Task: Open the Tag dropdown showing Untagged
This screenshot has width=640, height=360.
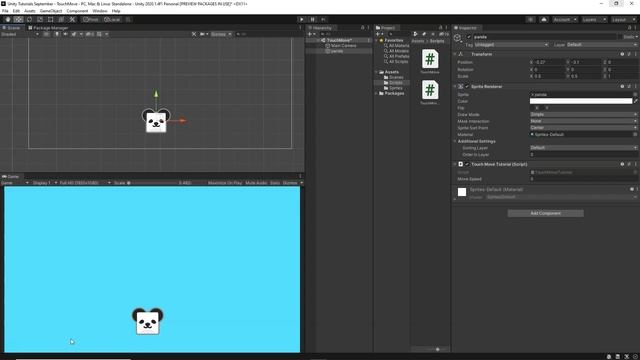Action: [511, 45]
